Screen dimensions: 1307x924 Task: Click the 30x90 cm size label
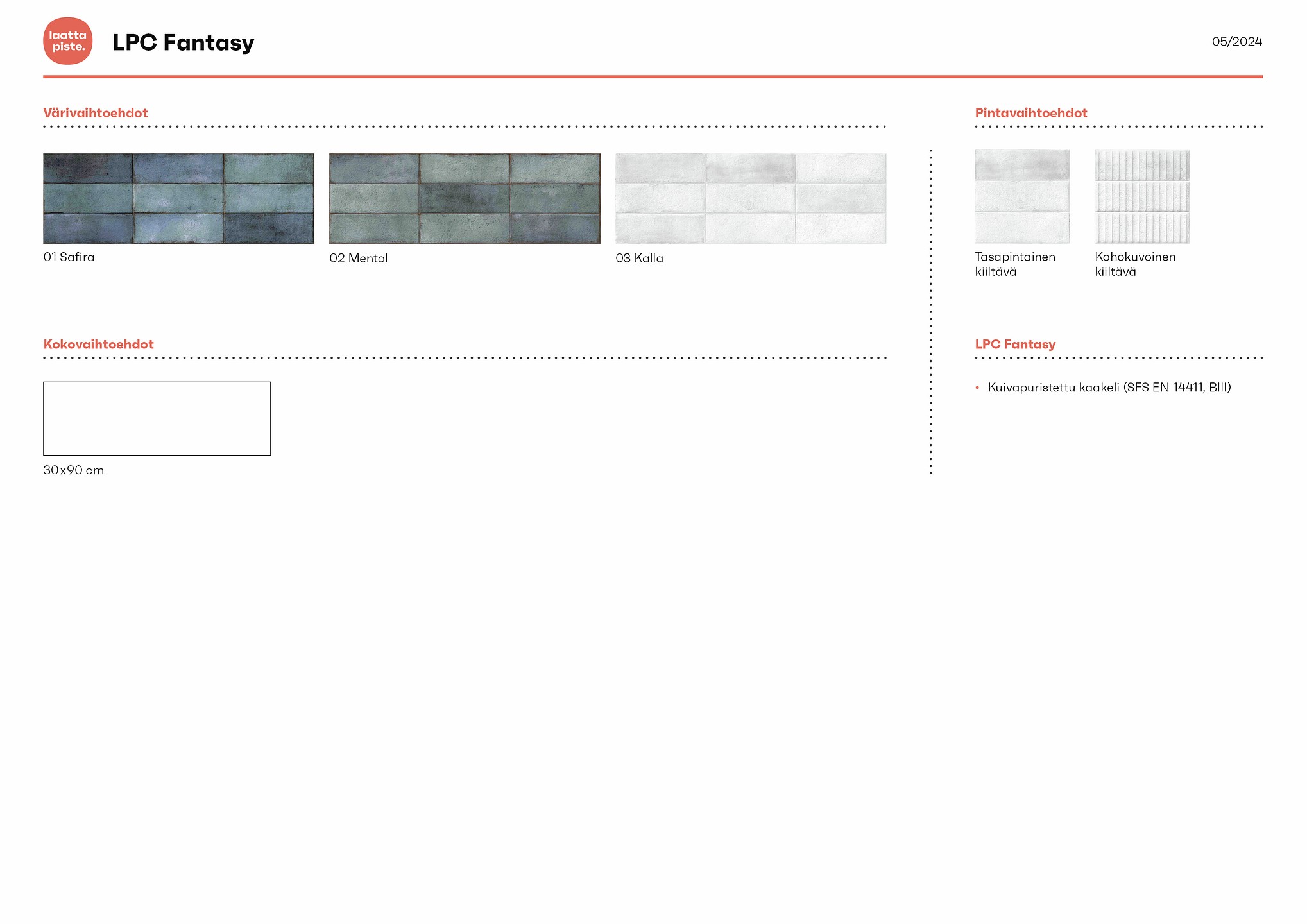coord(73,470)
